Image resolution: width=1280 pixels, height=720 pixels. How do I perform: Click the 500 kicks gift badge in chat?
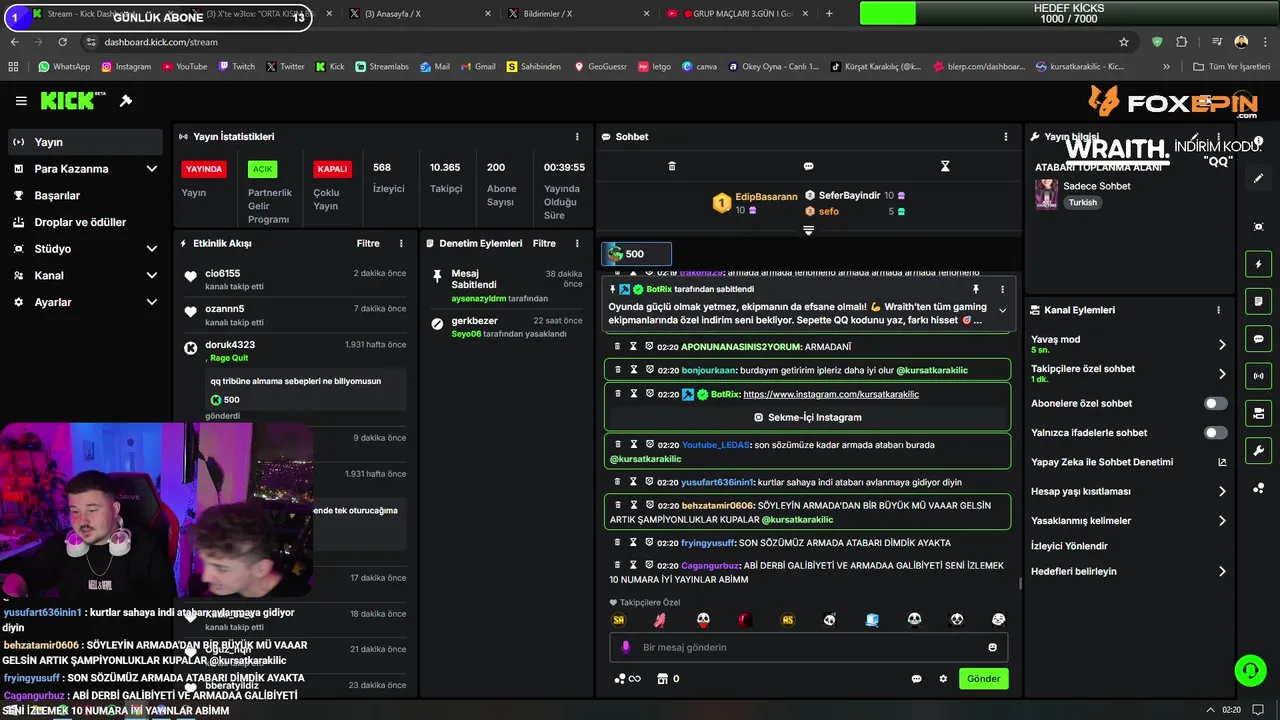click(636, 254)
